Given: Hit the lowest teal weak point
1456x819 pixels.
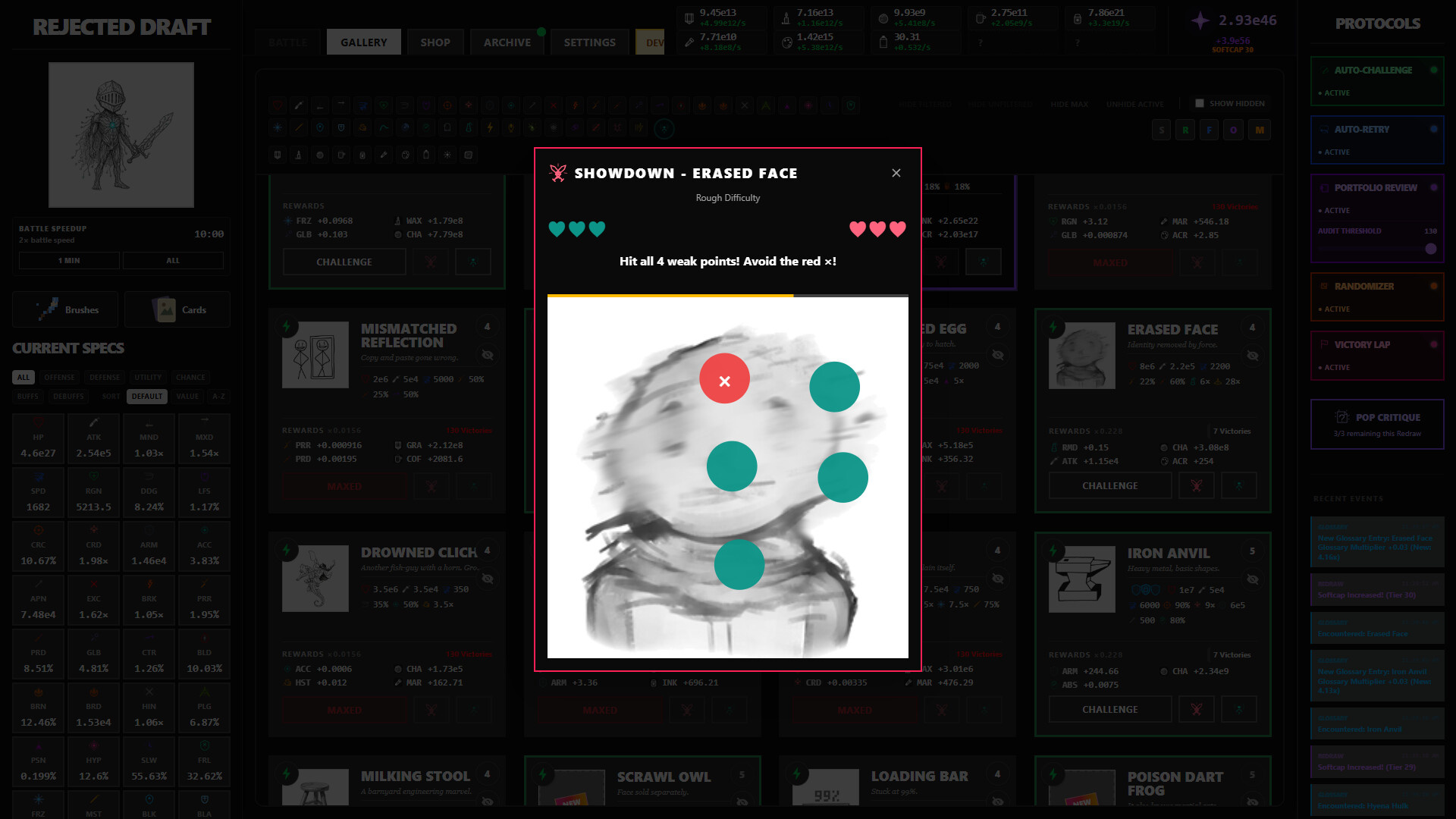Looking at the screenshot, I should [739, 564].
